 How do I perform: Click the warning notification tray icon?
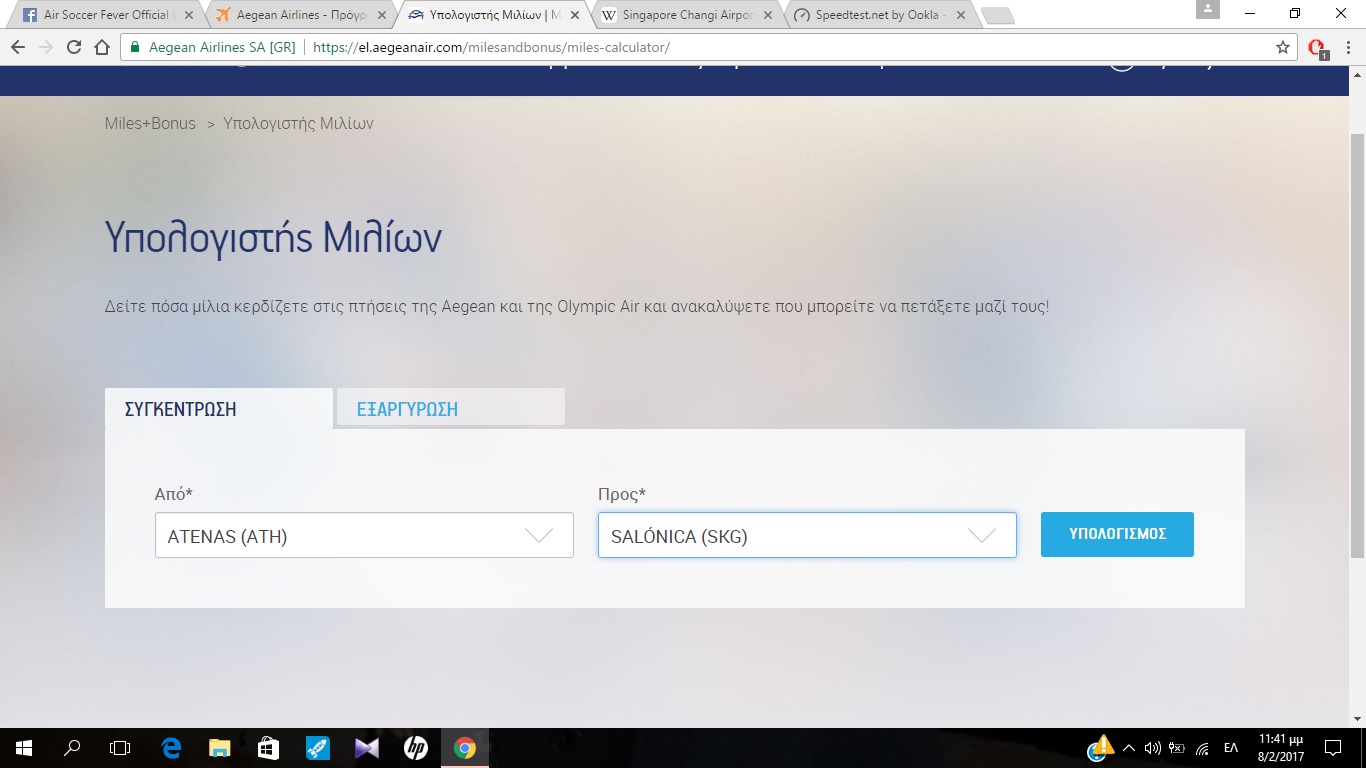coord(1101,747)
